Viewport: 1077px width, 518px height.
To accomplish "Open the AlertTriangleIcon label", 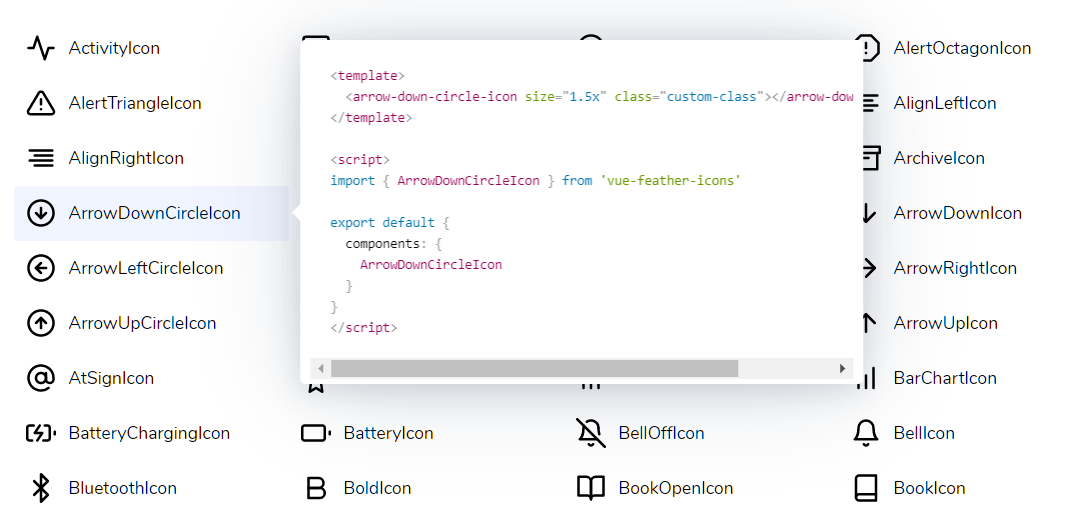I will pos(135,103).
